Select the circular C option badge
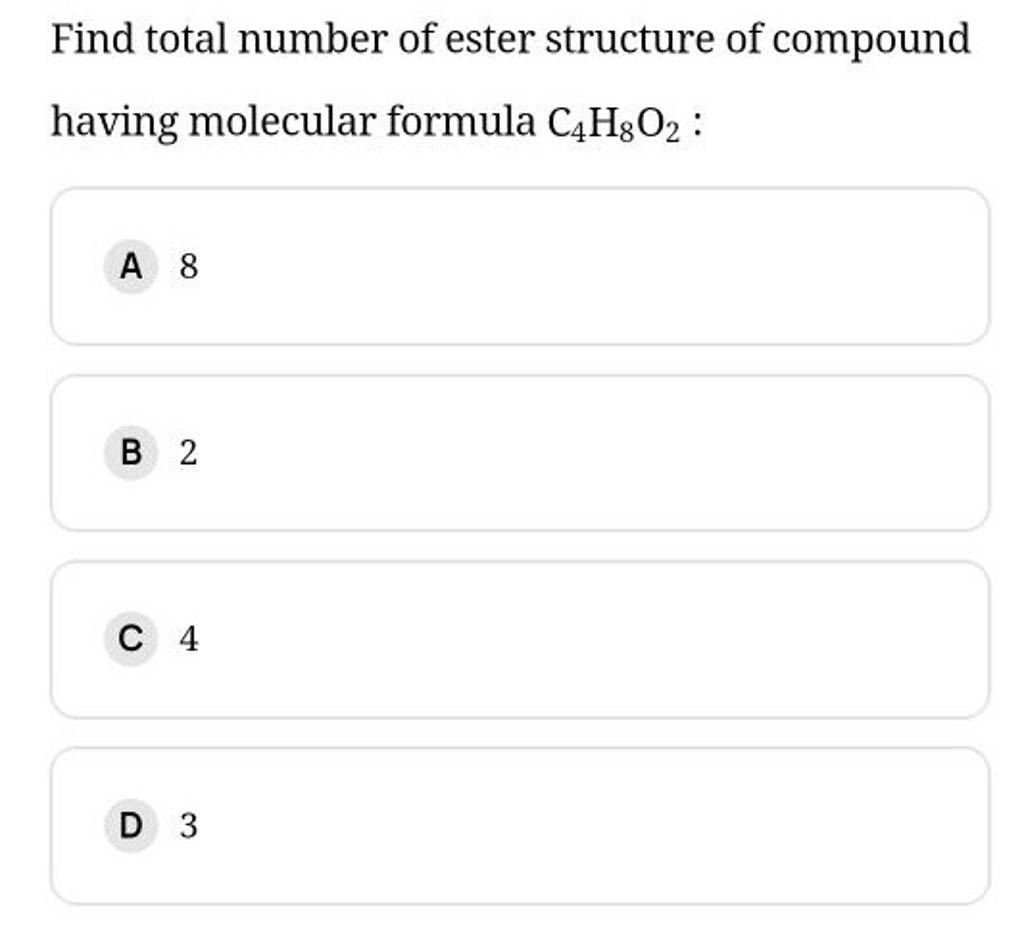This screenshot has height=929, width=1024. (131, 638)
